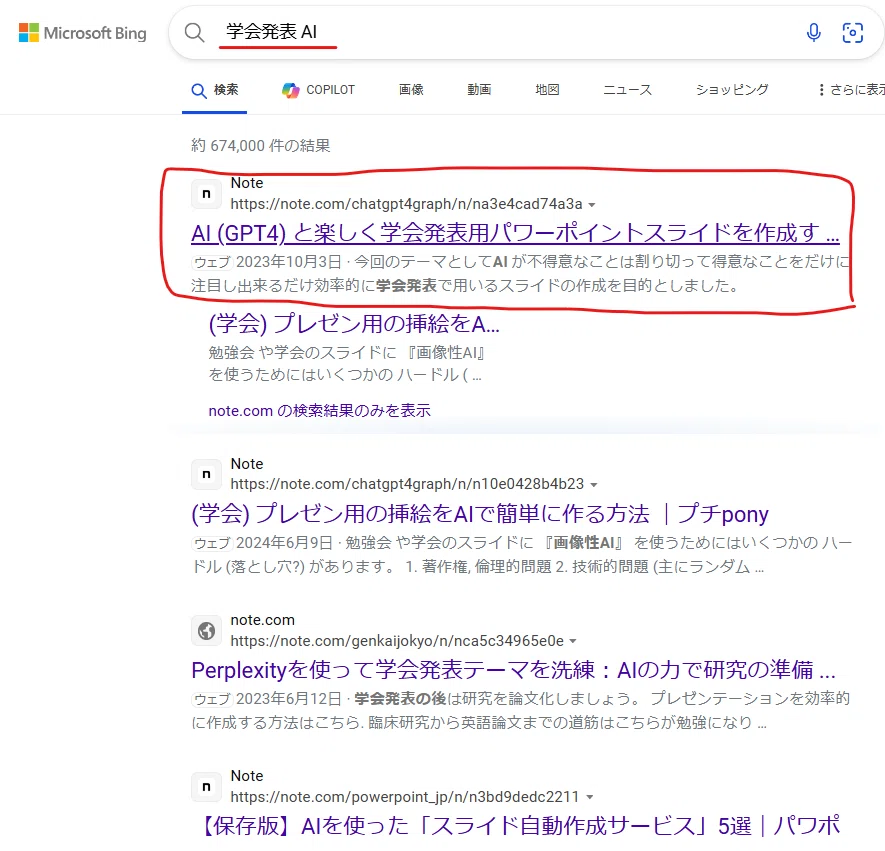
Task: Click the Microsoft Bing logo
Action: pyautogui.click(x=82, y=33)
